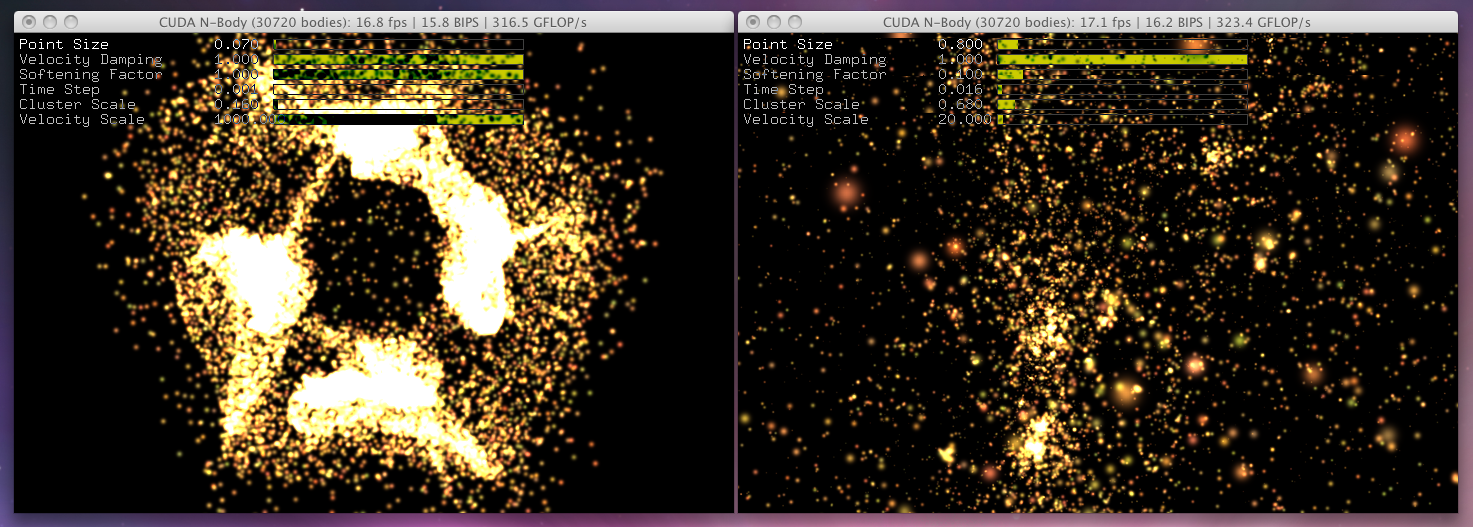Click Point Size value 0.800 in right window

pyautogui.click(x=960, y=45)
